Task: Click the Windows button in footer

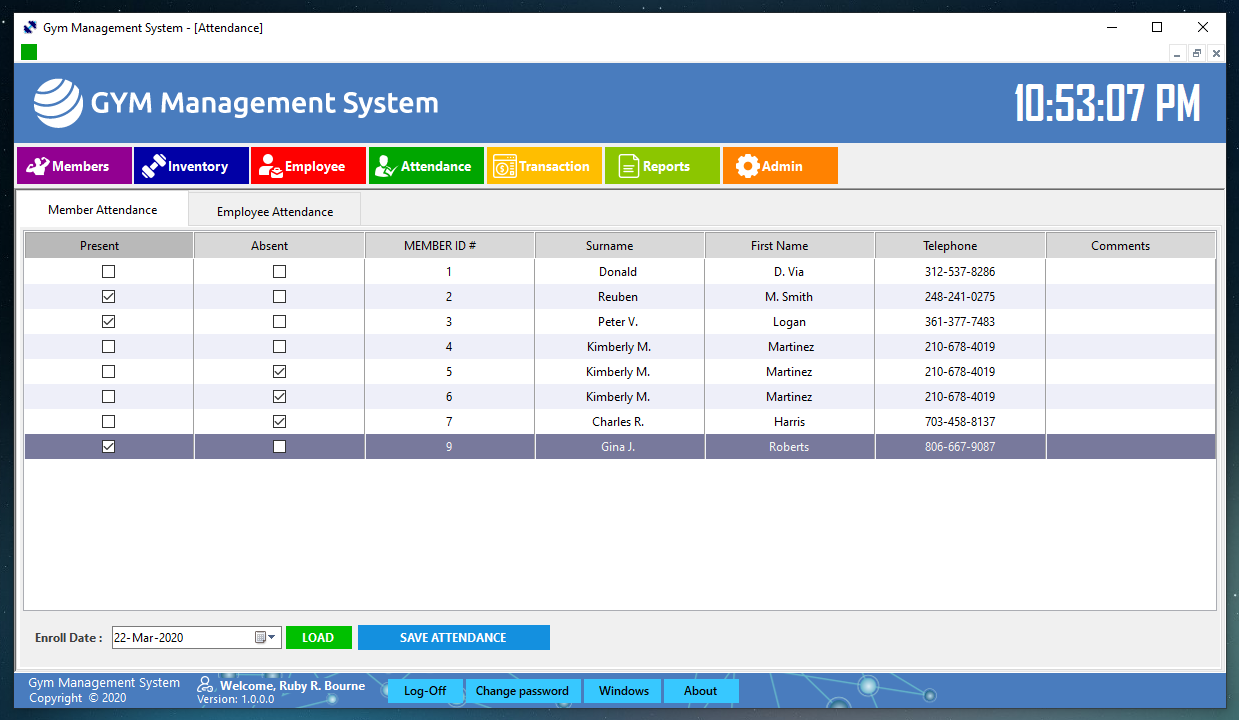Action: [624, 691]
